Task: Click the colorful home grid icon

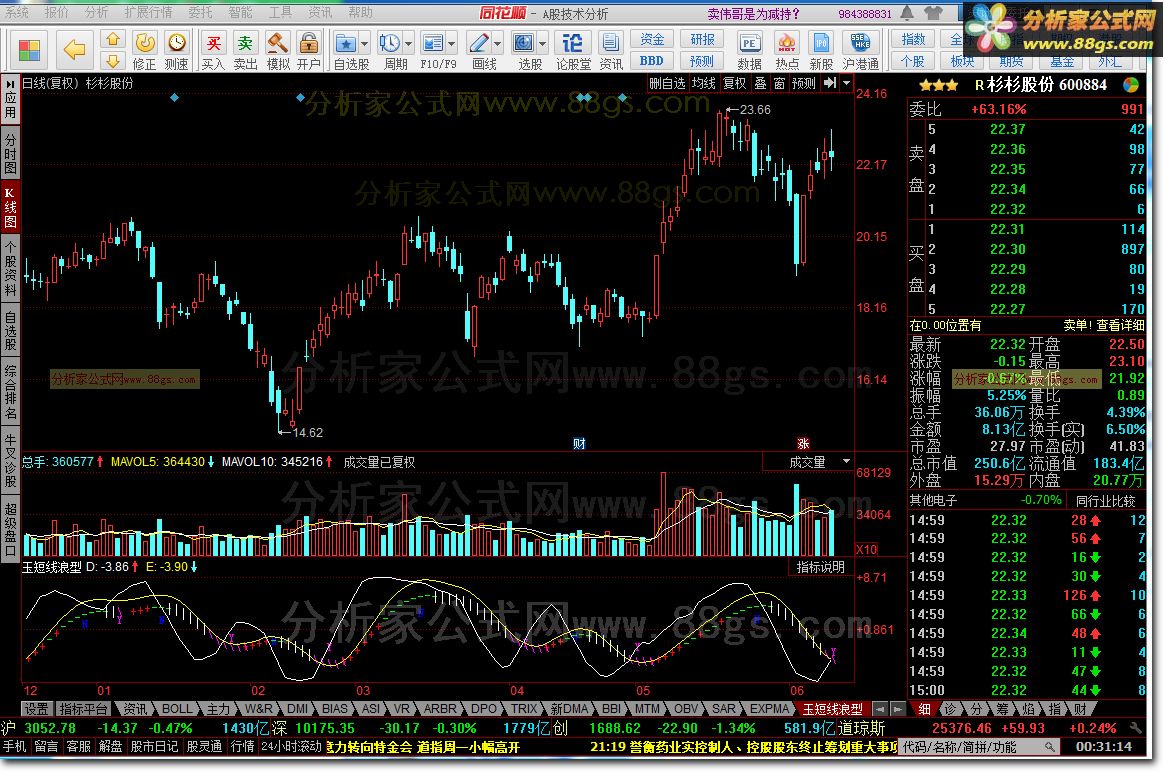Action: coord(29,51)
